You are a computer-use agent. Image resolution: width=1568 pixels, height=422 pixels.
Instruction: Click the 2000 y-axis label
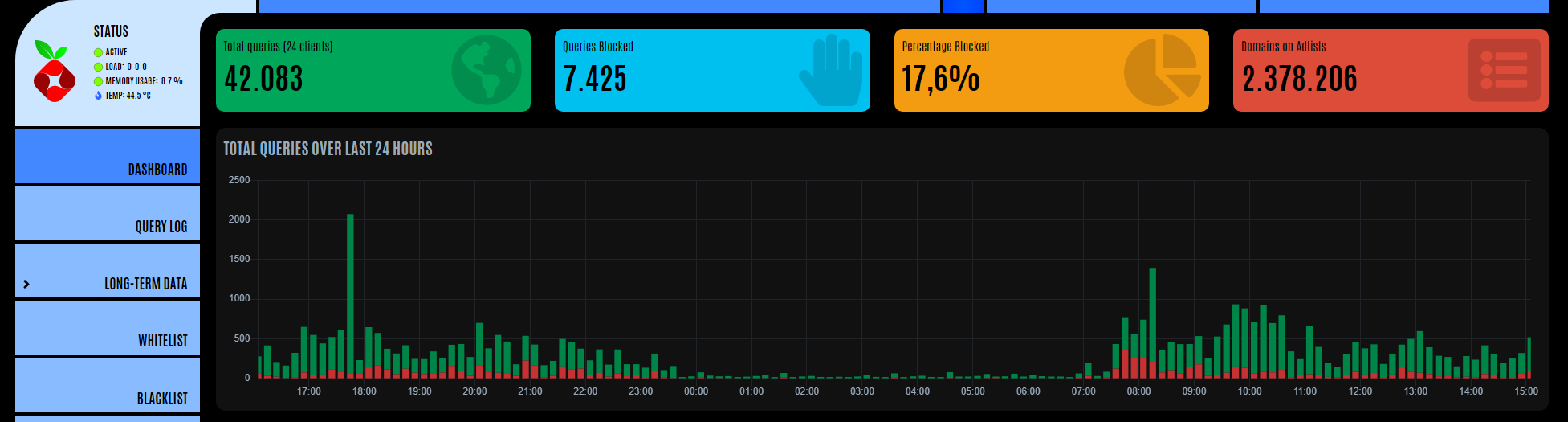(x=239, y=219)
